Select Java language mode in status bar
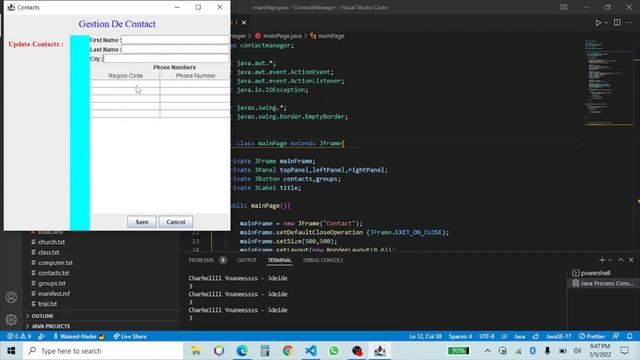This screenshot has height=360, width=640. tap(520, 336)
